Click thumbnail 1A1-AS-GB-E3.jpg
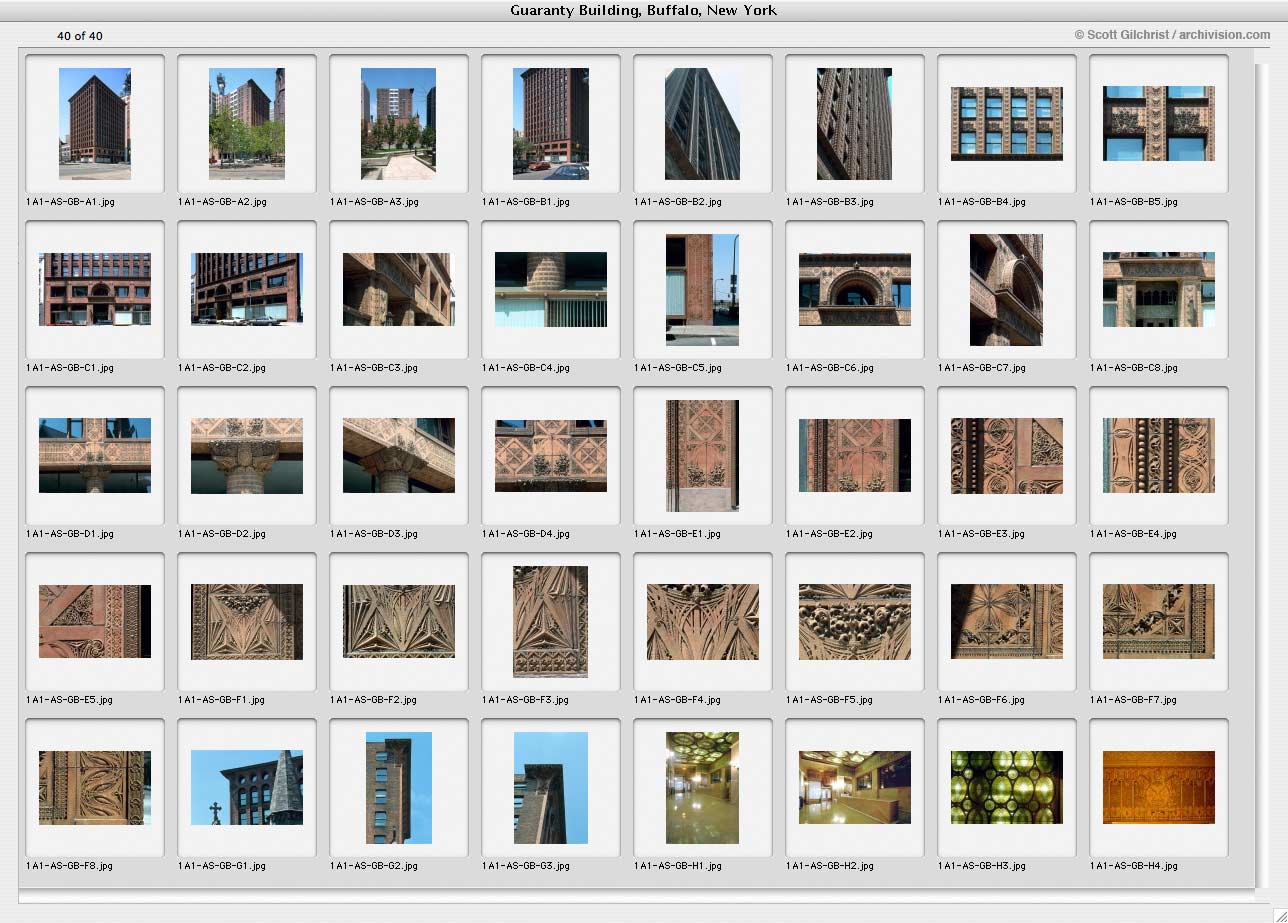The width and height of the screenshot is (1288, 923). 1007,455
